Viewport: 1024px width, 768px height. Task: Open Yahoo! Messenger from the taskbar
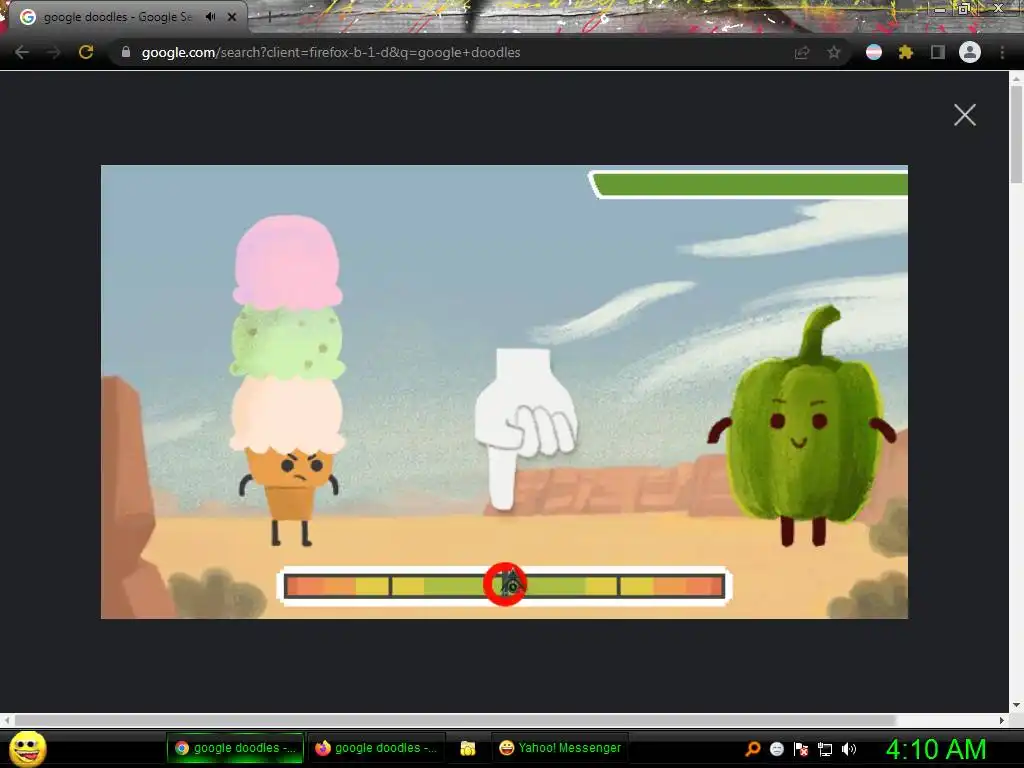(x=560, y=748)
